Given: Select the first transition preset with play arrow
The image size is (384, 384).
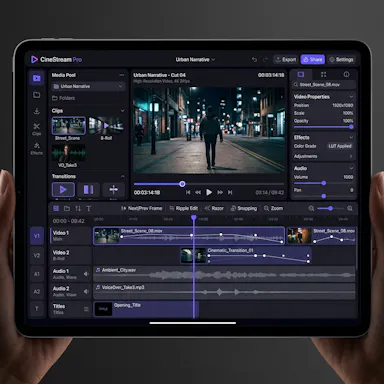Looking at the screenshot, I should coord(63,190).
